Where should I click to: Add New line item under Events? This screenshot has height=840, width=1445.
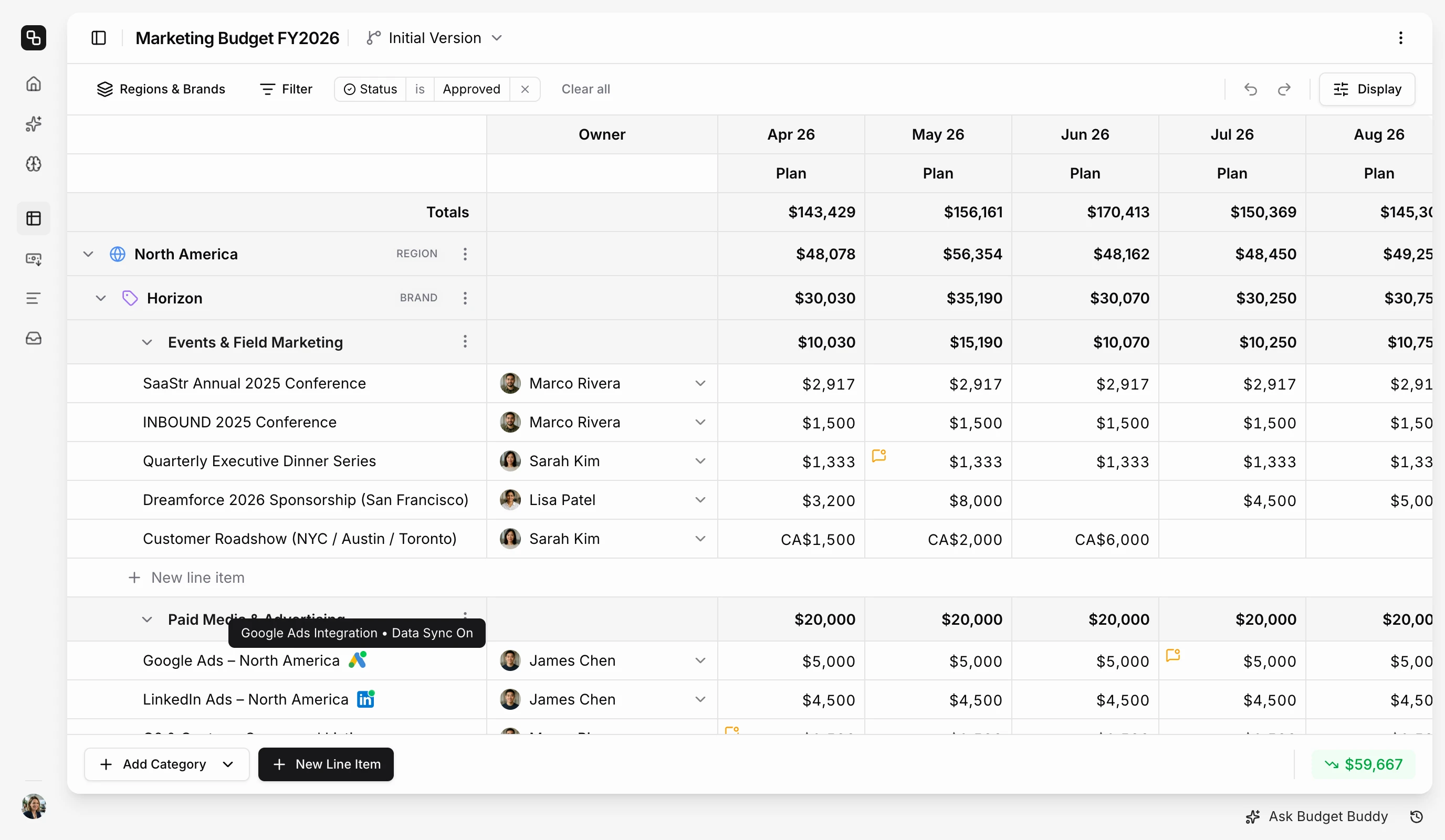(x=186, y=577)
